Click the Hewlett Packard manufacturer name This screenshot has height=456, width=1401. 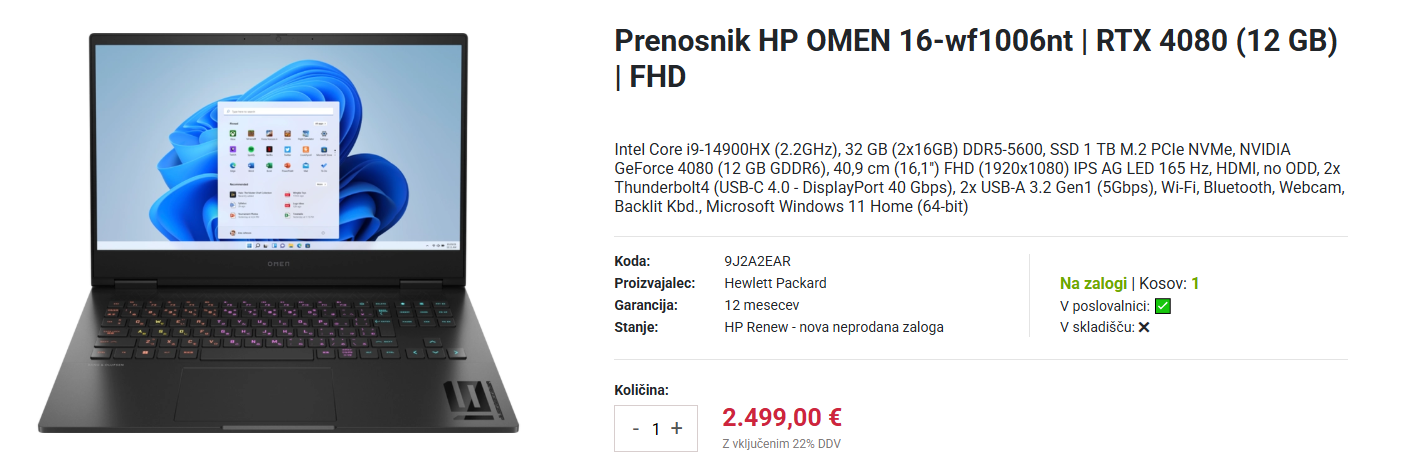click(x=775, y=283)
